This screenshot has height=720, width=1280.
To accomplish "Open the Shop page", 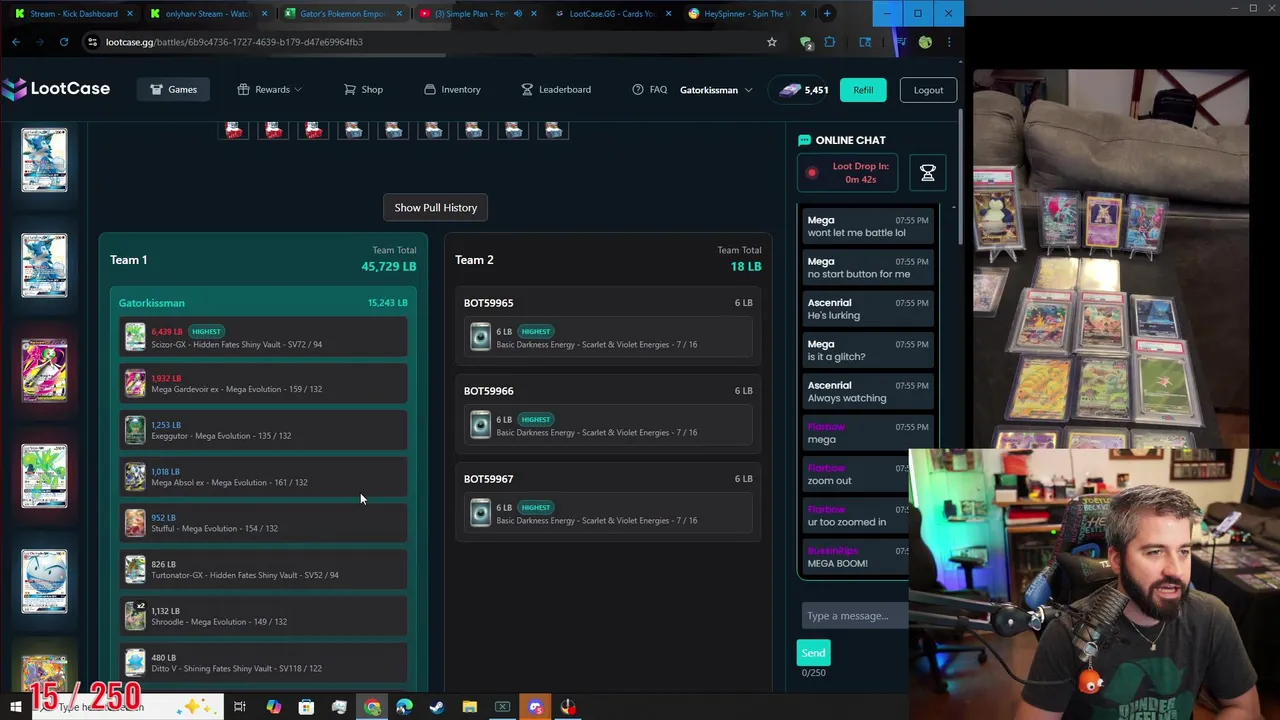I will (363, 89).
